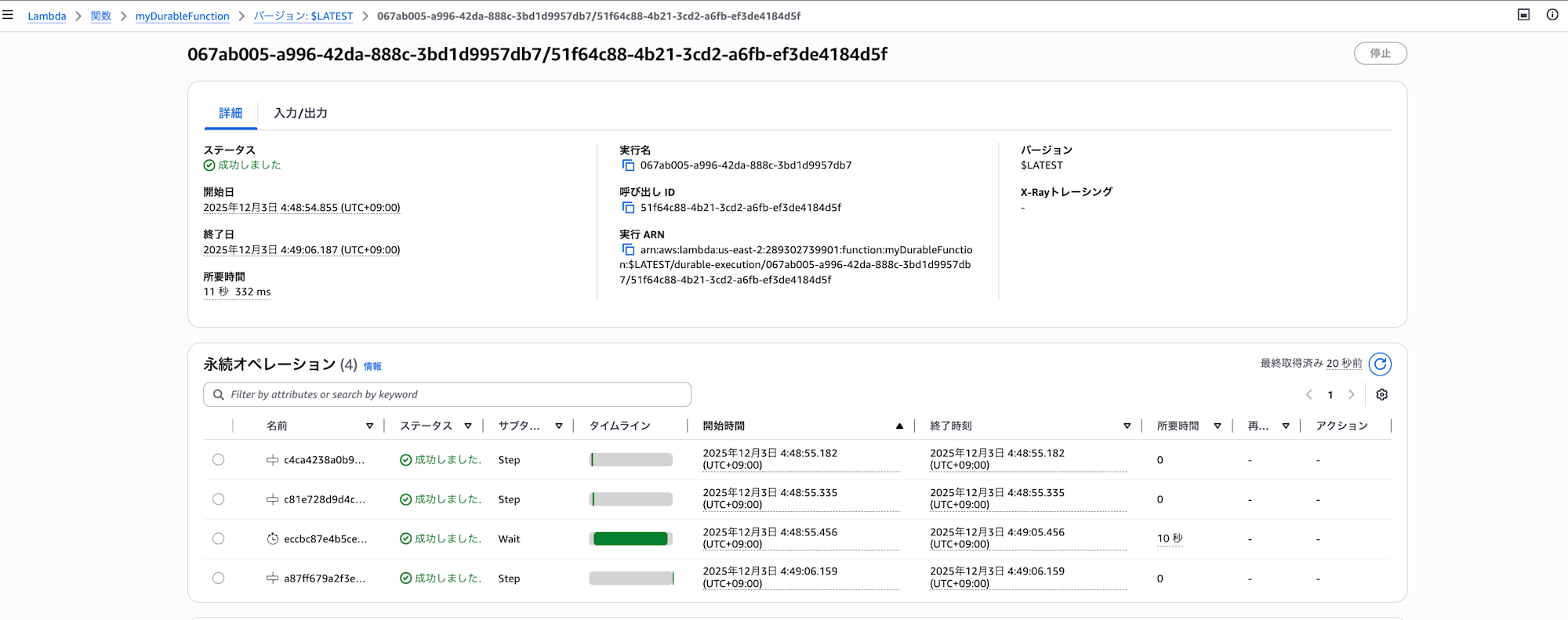Screen dimensions: 1568x620
Task: Switch to the 入力/出力 tab
Action: (x=300, y=114)
